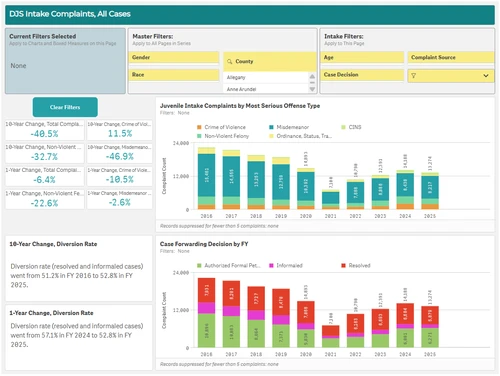Click the Intake Filters heading
This screenshot has width=500, height=376.
(344, 36)
